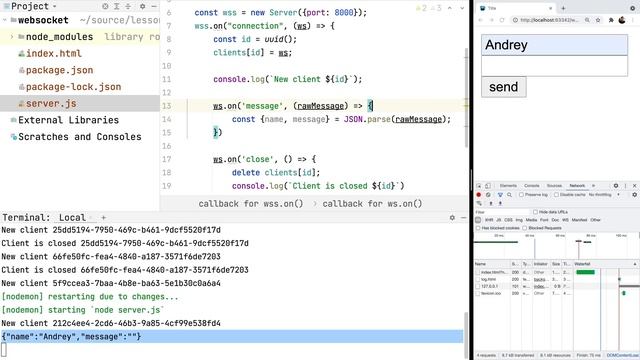Close the DevTools panel
This screenshot has height=360, width=640.
click(635, 186)
